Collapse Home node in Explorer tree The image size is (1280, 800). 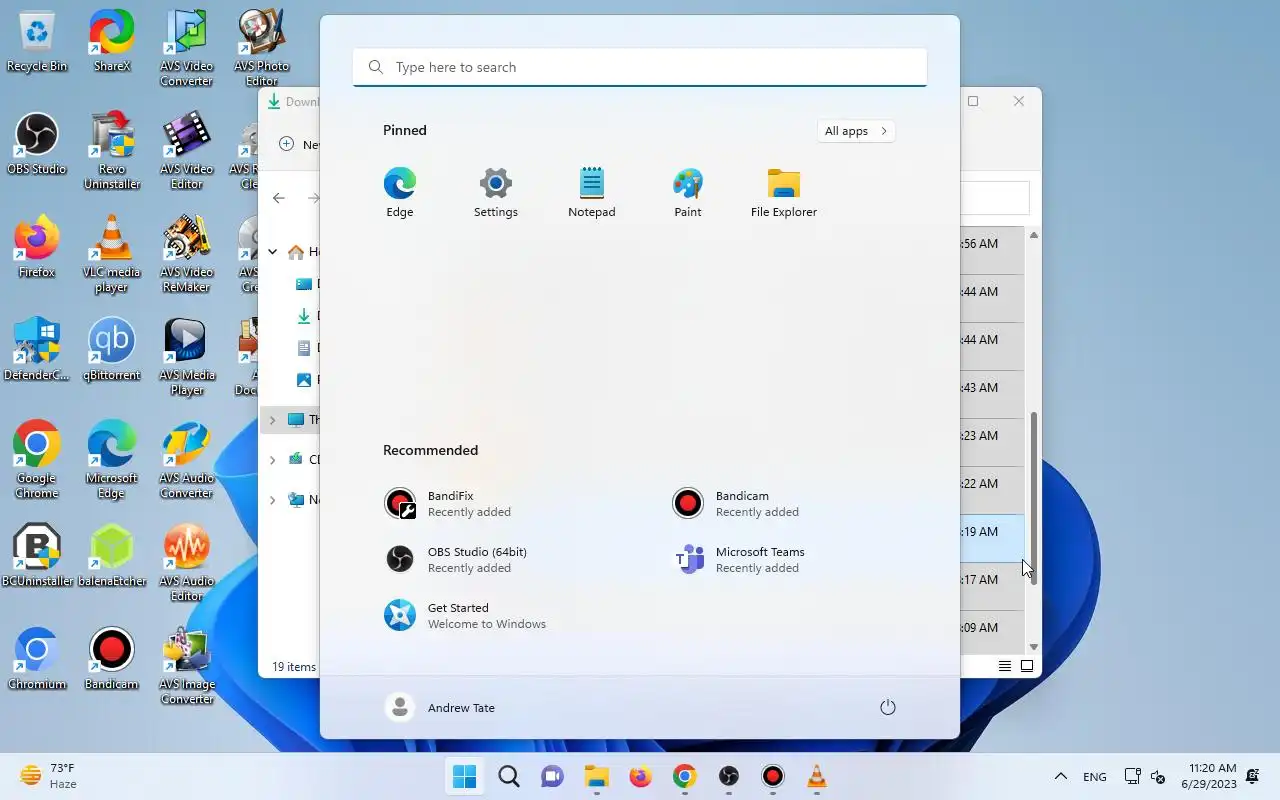[x=272, y=252]
